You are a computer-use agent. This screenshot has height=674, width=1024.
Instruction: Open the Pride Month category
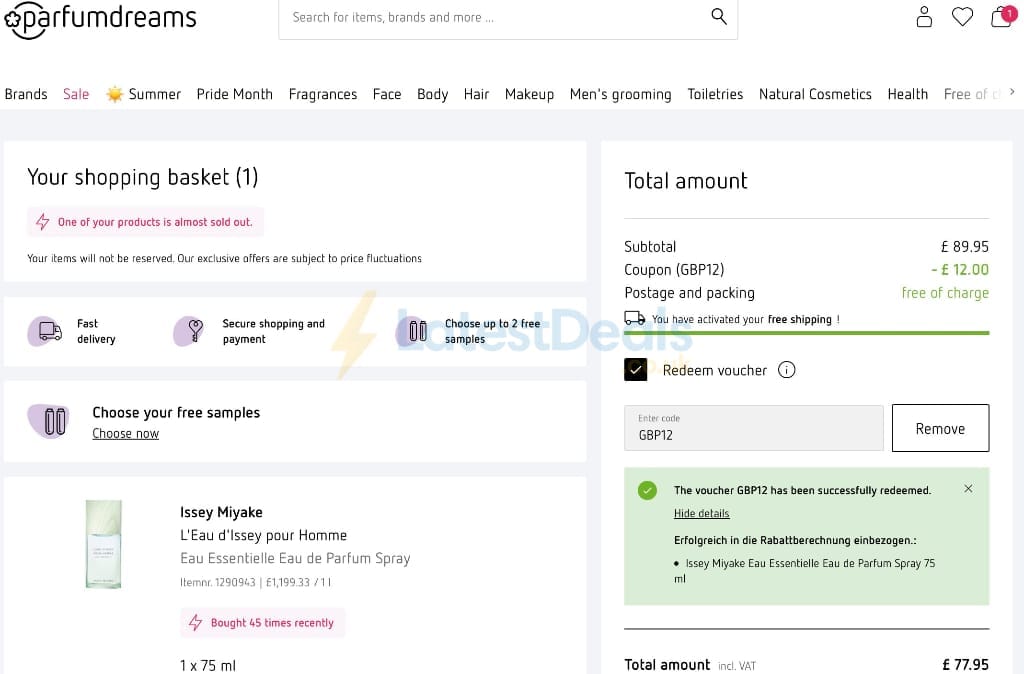(x=234, y=94)
